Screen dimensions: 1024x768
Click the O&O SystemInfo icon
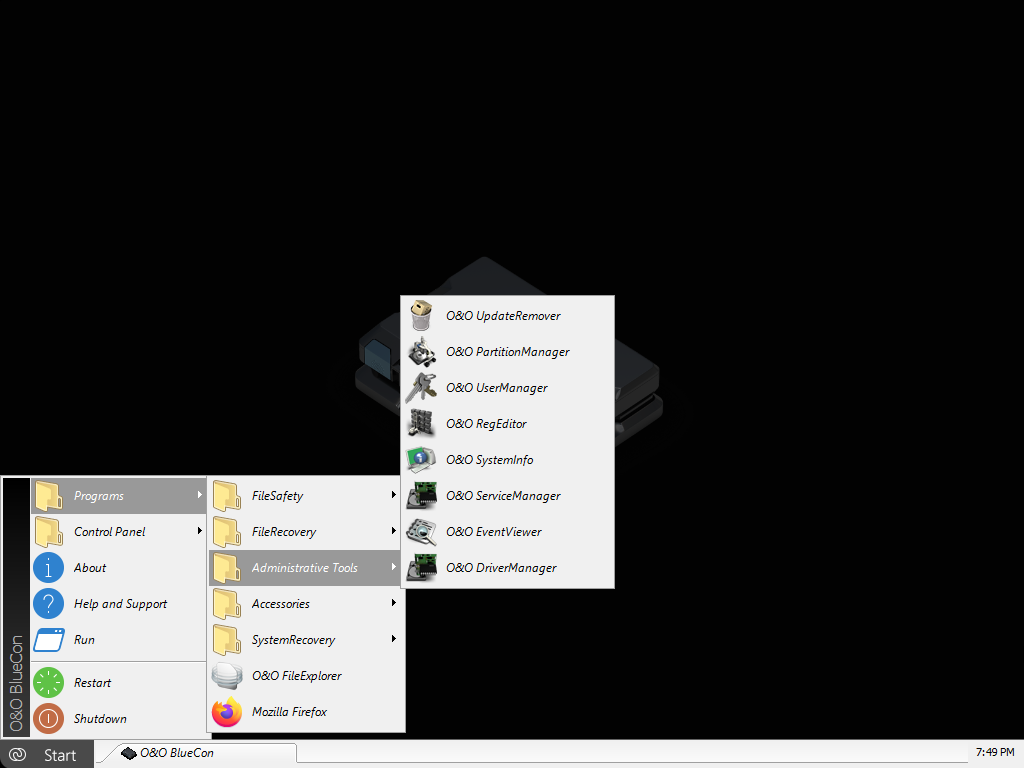click(422, 460)
